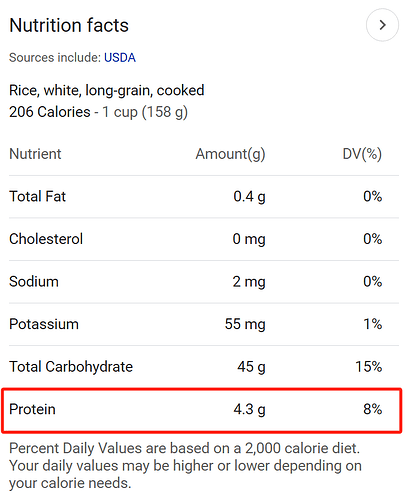
Task: Click the 1 cup (158 g) serving size
Action: [145, 112]
